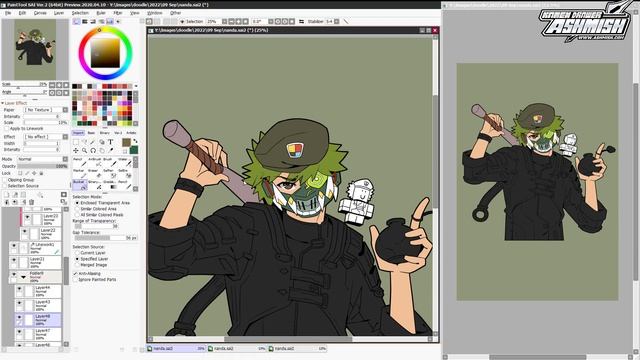The height and width of the screenshot is (360, 640).
Task: Select the Hand pan tool
Action: (x=102, y=151)
